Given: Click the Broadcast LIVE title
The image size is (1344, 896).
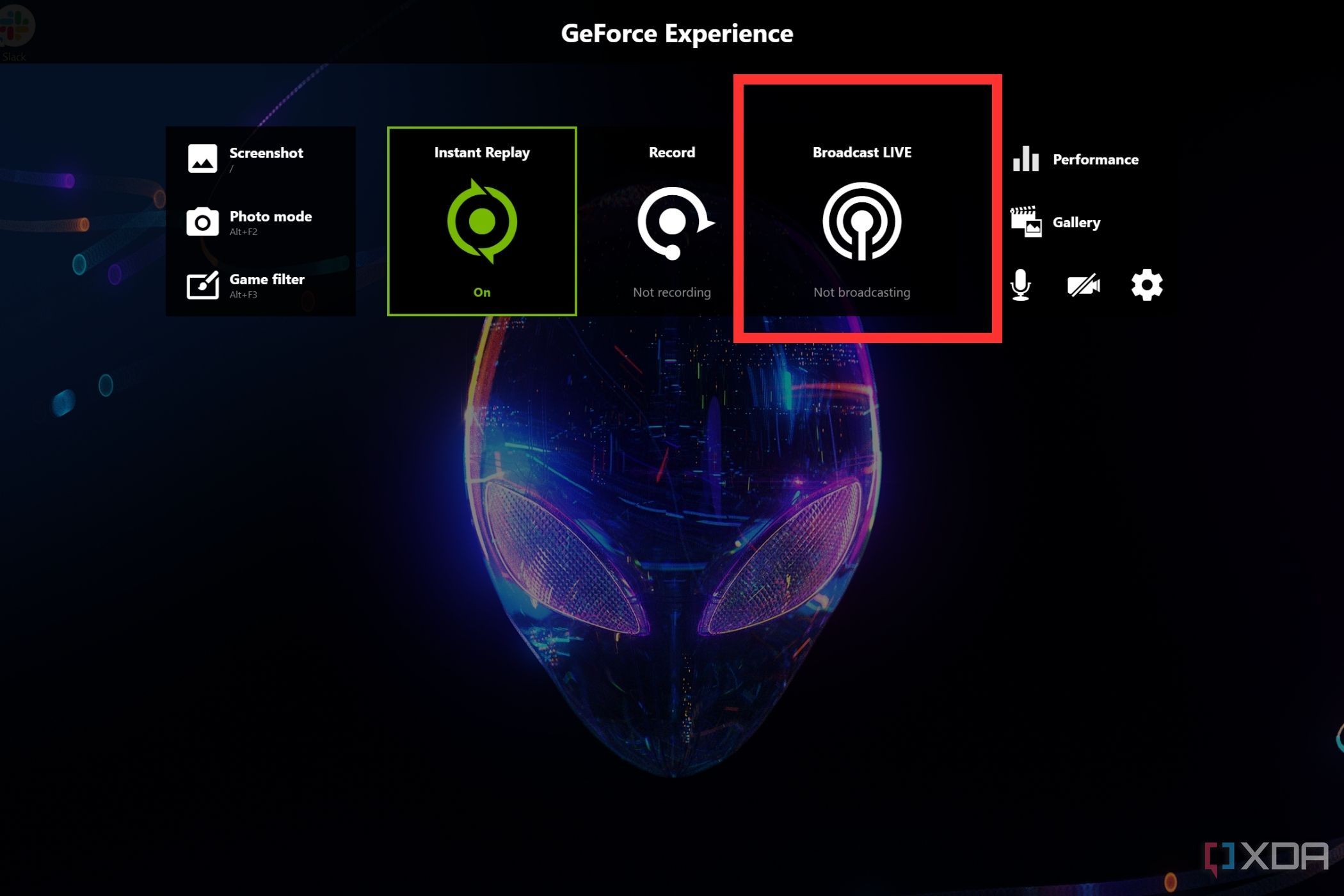Looking at the screenshot, I should point(862,152).
